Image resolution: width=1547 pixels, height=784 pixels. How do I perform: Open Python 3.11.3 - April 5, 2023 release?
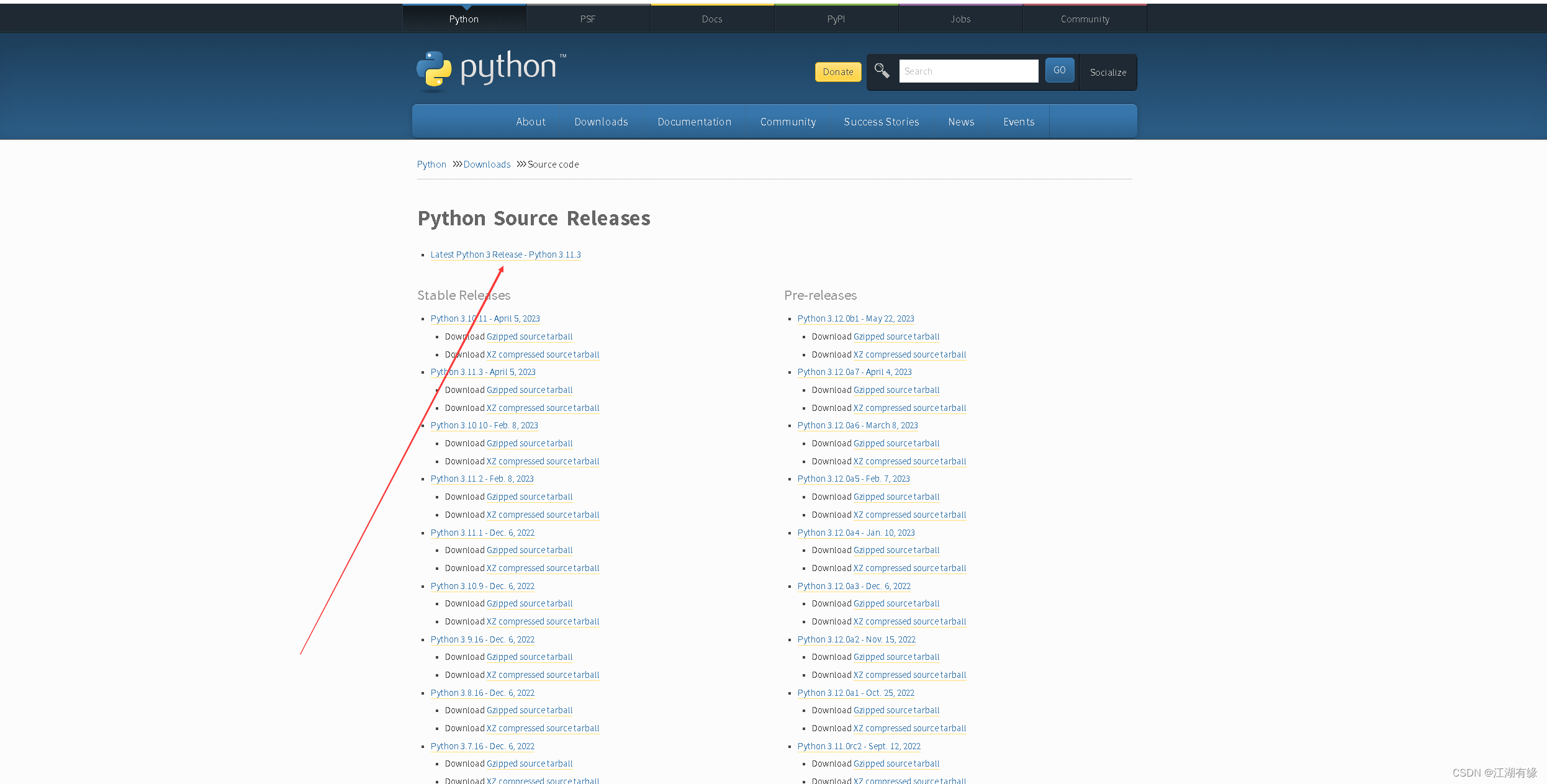click(483, 372)
